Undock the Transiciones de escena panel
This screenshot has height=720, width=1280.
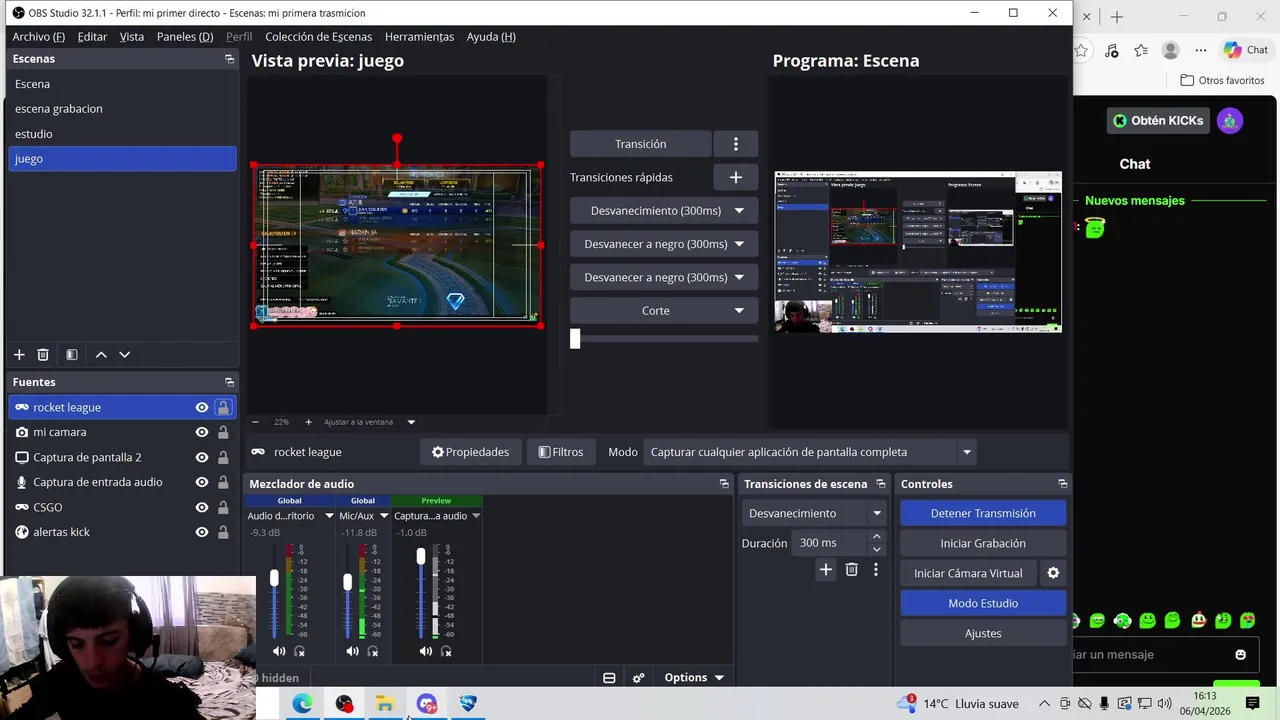coord(881,484)
